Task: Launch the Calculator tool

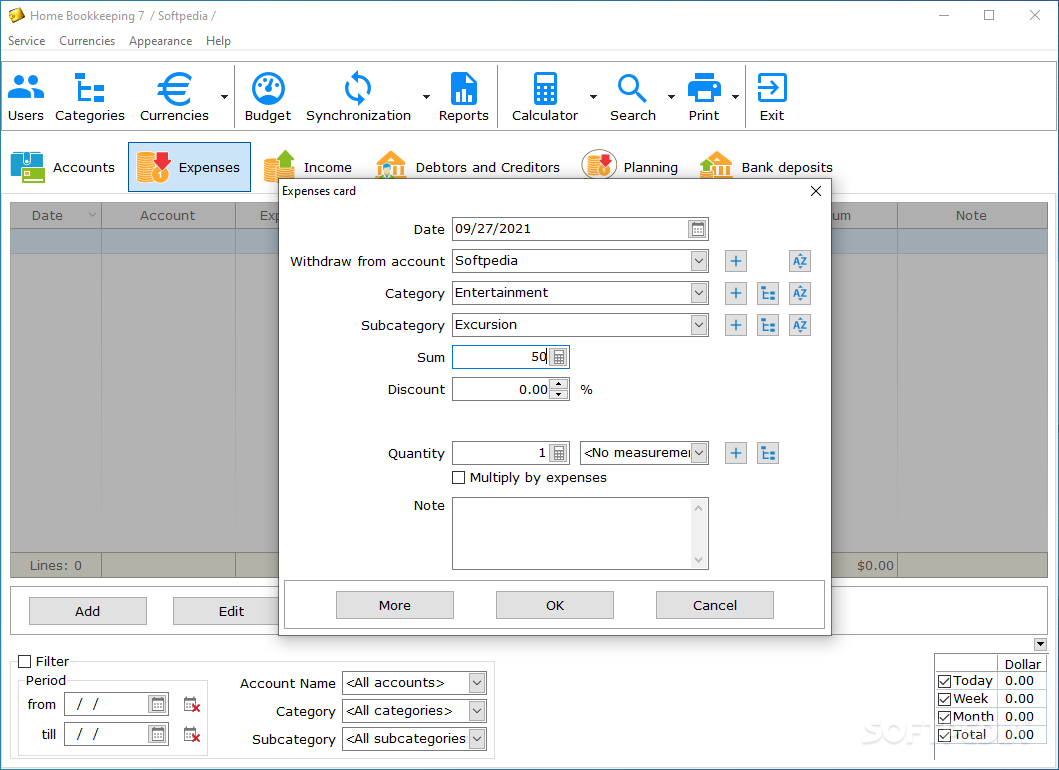Action: point(545,97)
